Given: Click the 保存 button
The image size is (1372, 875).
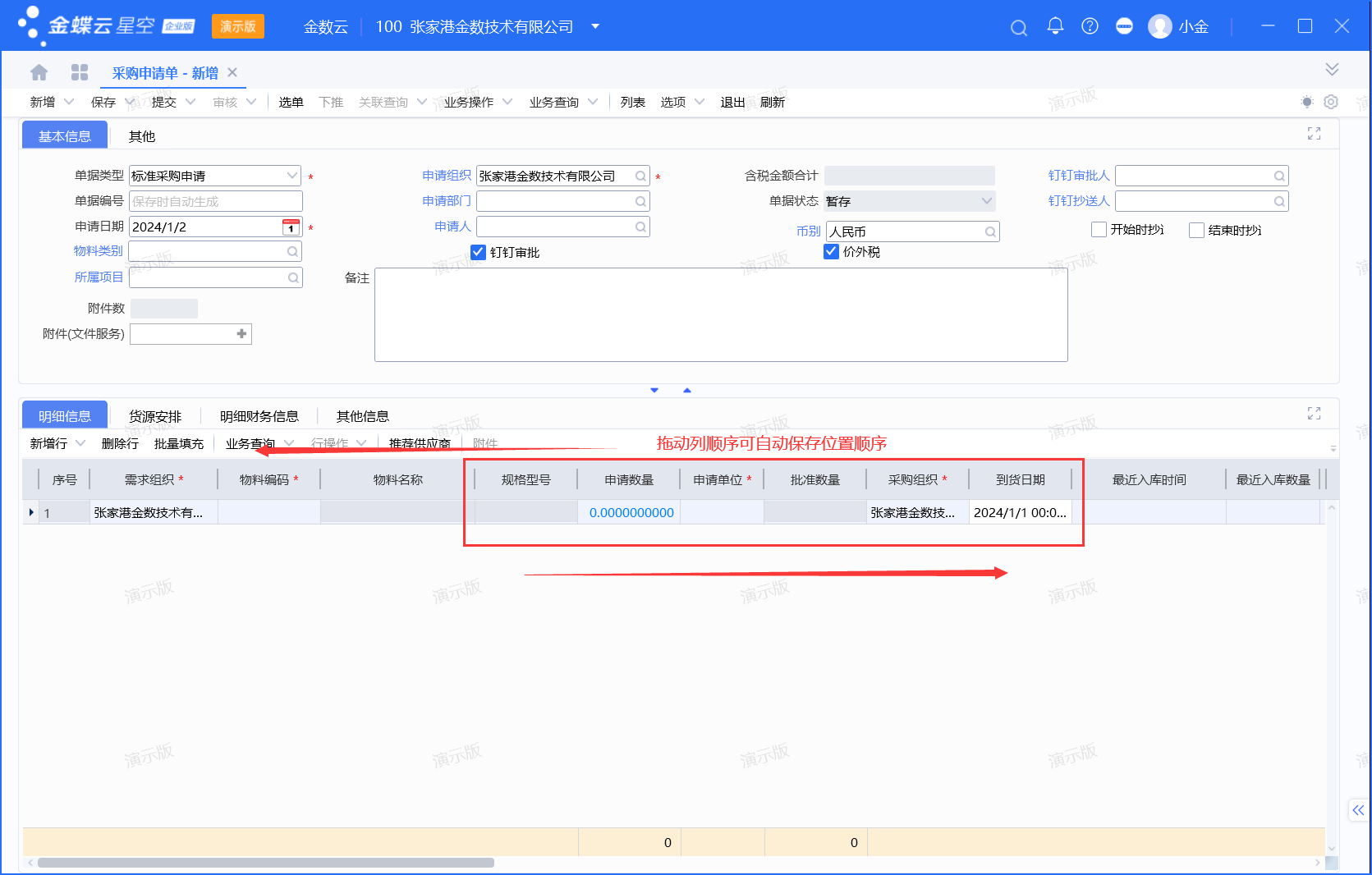Looking at the screenshot, I should [x=103, y=102].
